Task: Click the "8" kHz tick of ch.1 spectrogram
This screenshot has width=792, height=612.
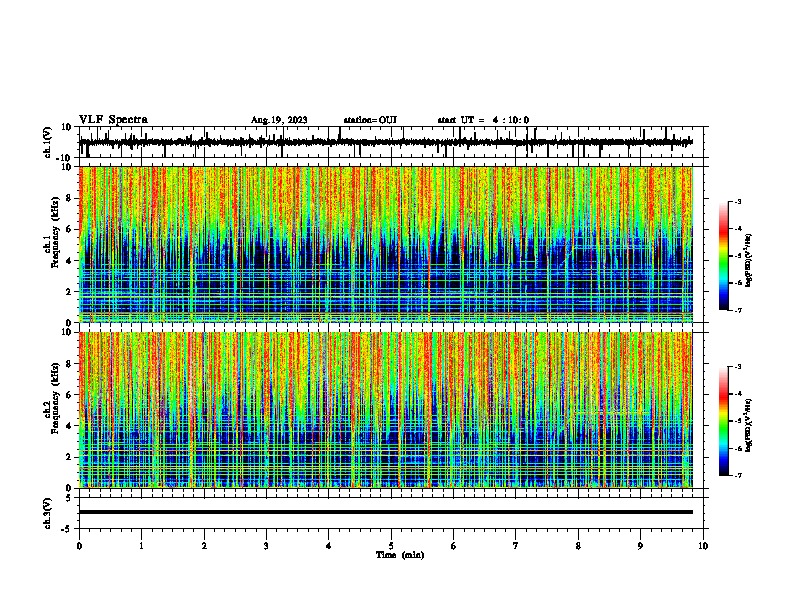Action: [70, 198]
